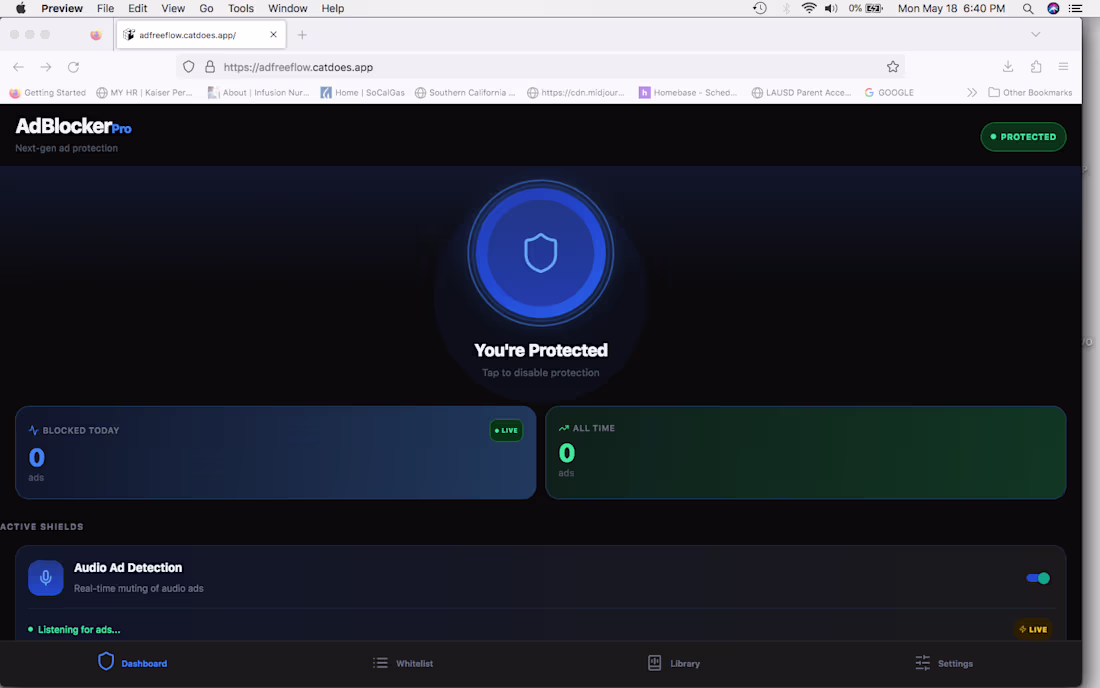Click the Bluetooth menu bar icon
The image size is (1100, 688).
[x=786, y=8]
